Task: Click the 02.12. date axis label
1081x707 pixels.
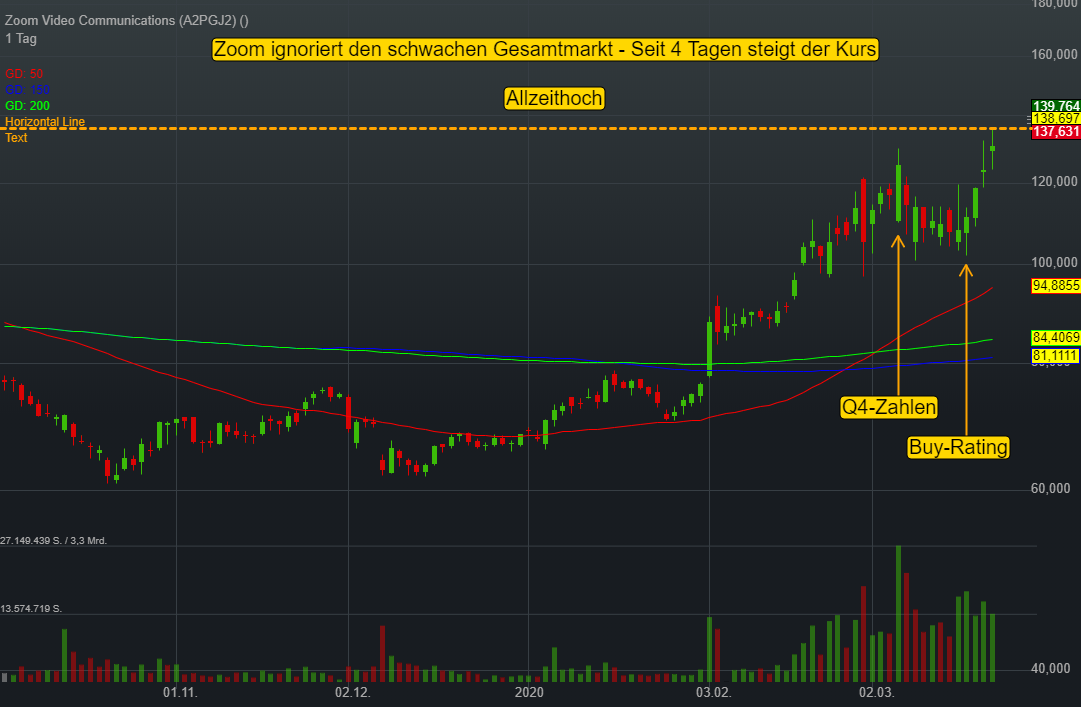Action: tap(353, 692)
